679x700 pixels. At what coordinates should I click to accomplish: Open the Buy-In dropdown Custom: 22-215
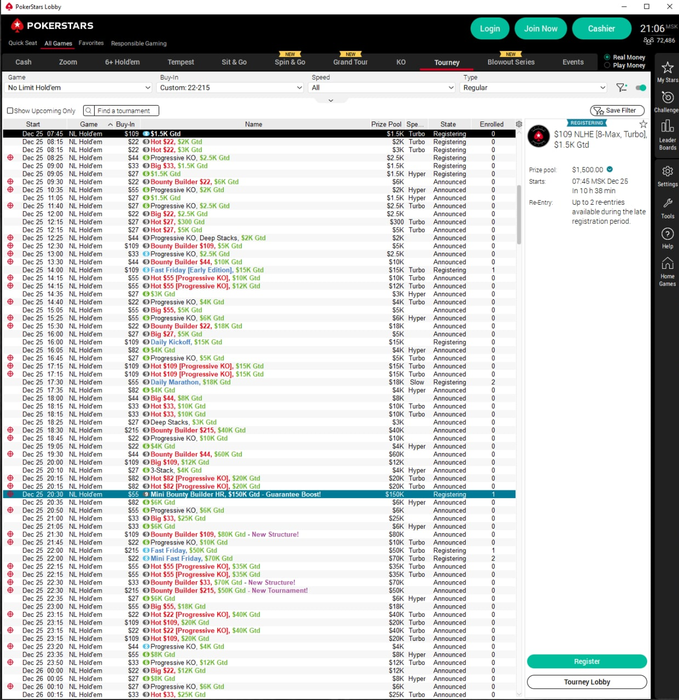pos(230,88)
